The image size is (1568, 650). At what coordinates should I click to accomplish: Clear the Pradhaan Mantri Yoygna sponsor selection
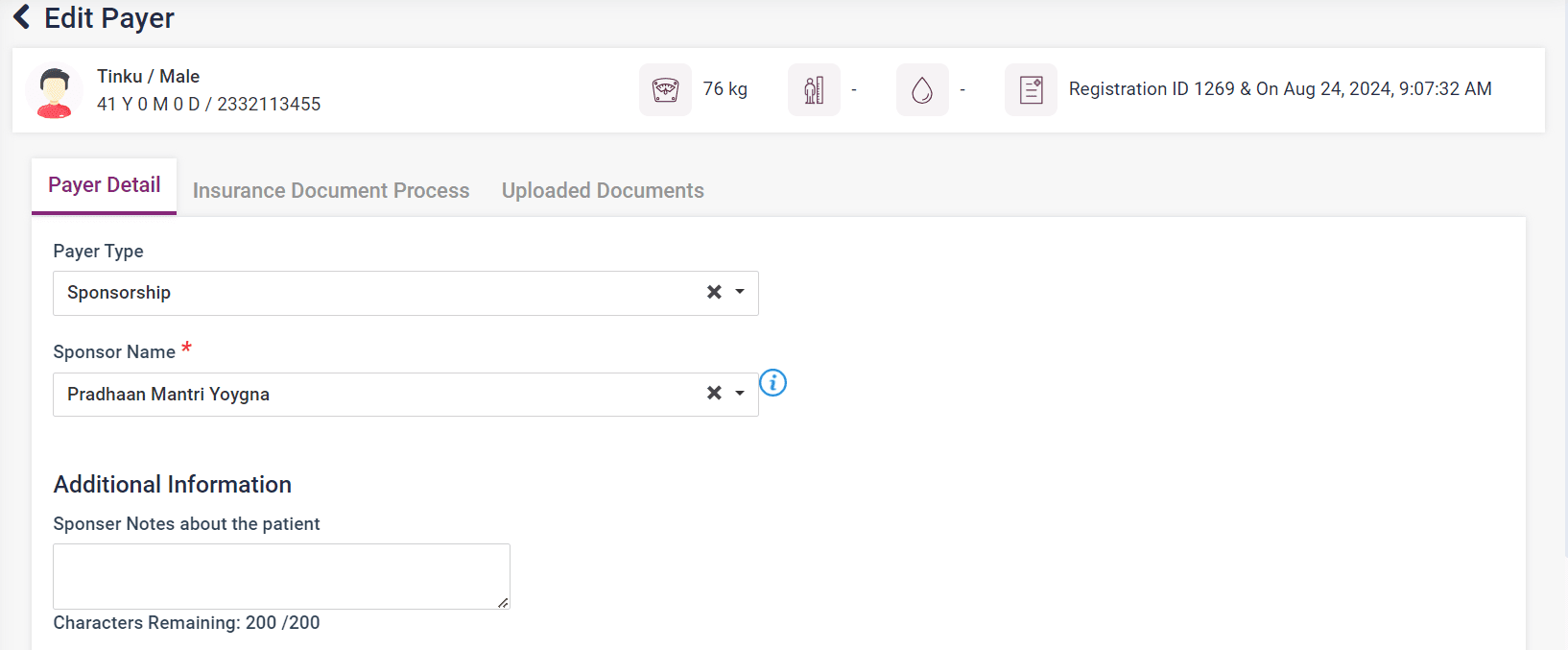714,393
